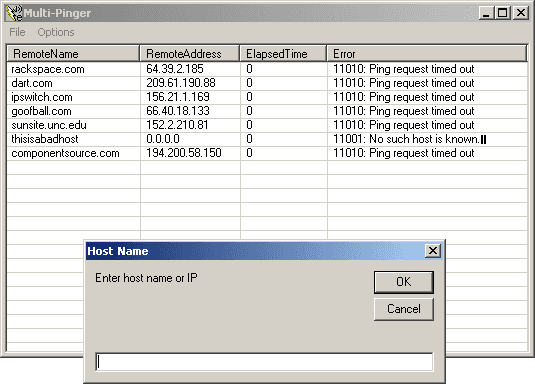Click the sunsite.unc.edu timed out error cell
535x384 pixels.
404,125
